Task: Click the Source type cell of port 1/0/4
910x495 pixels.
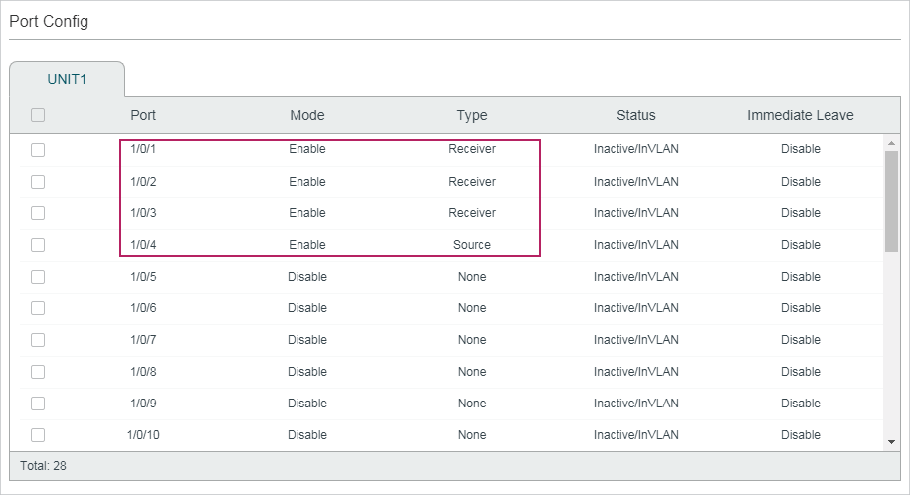Action: [472, 245]
